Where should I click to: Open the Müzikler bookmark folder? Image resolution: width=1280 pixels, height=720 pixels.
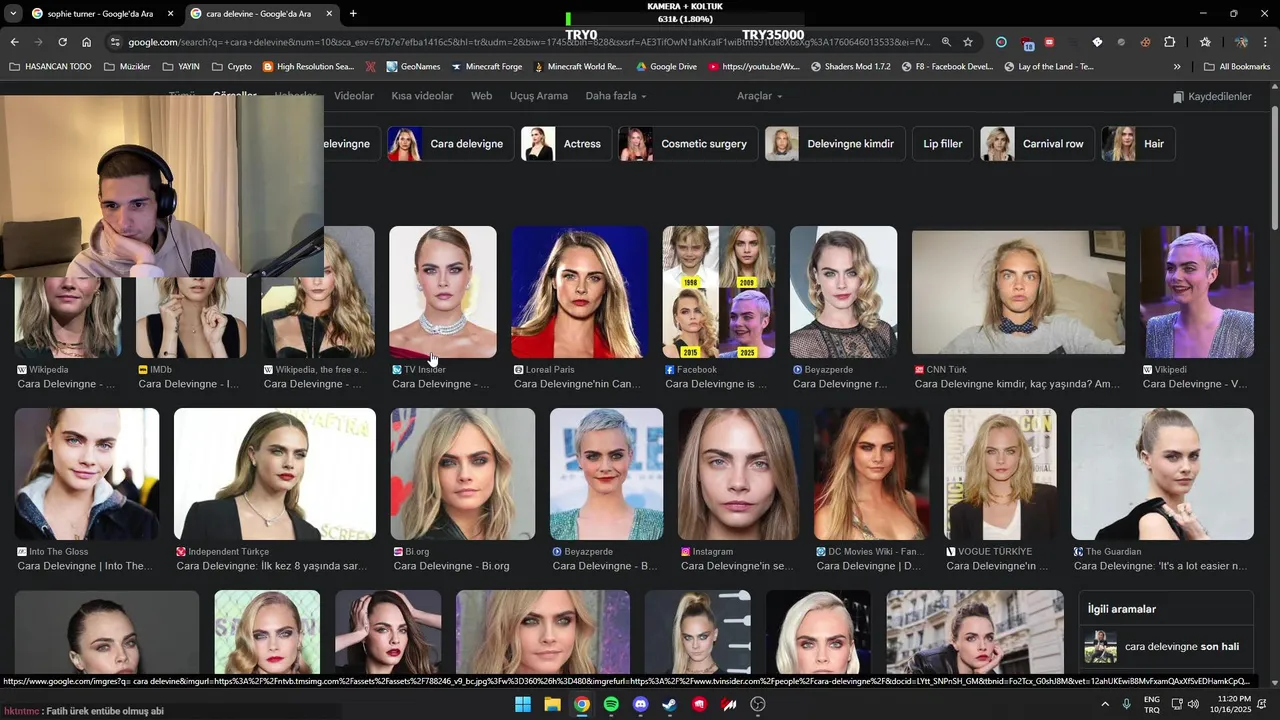[127, 67]
